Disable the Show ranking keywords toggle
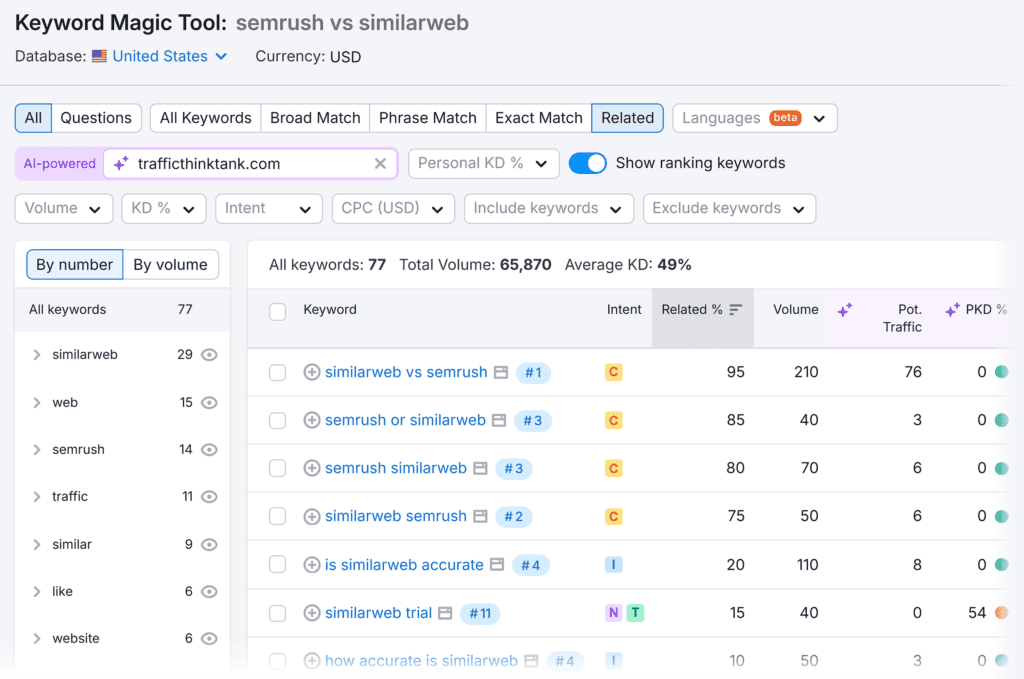 (590, 162)
